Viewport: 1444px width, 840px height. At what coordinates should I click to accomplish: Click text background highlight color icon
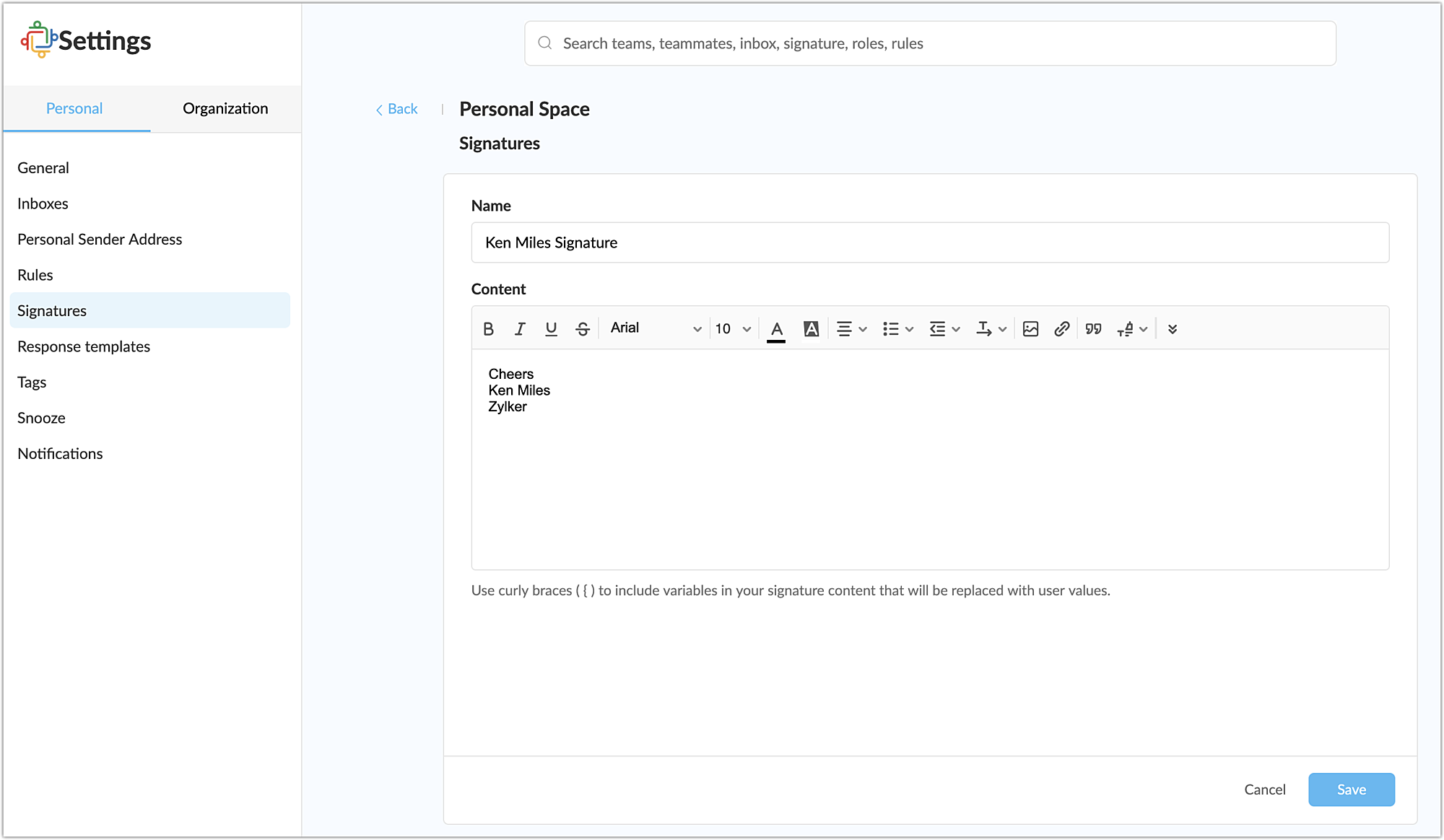811,329
